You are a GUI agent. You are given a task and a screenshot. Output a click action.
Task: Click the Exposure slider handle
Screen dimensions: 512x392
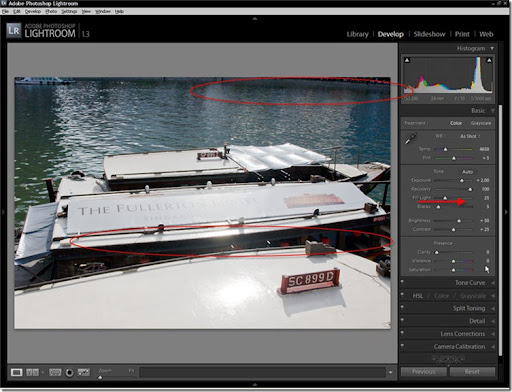click(x=461, y=180)
